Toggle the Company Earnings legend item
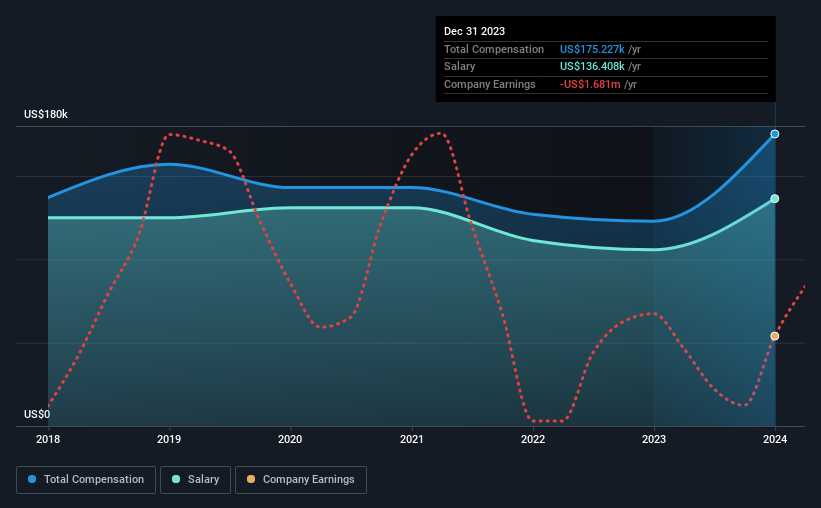The height and width of the screenshot is (508, 821). (x=301, y=480)
